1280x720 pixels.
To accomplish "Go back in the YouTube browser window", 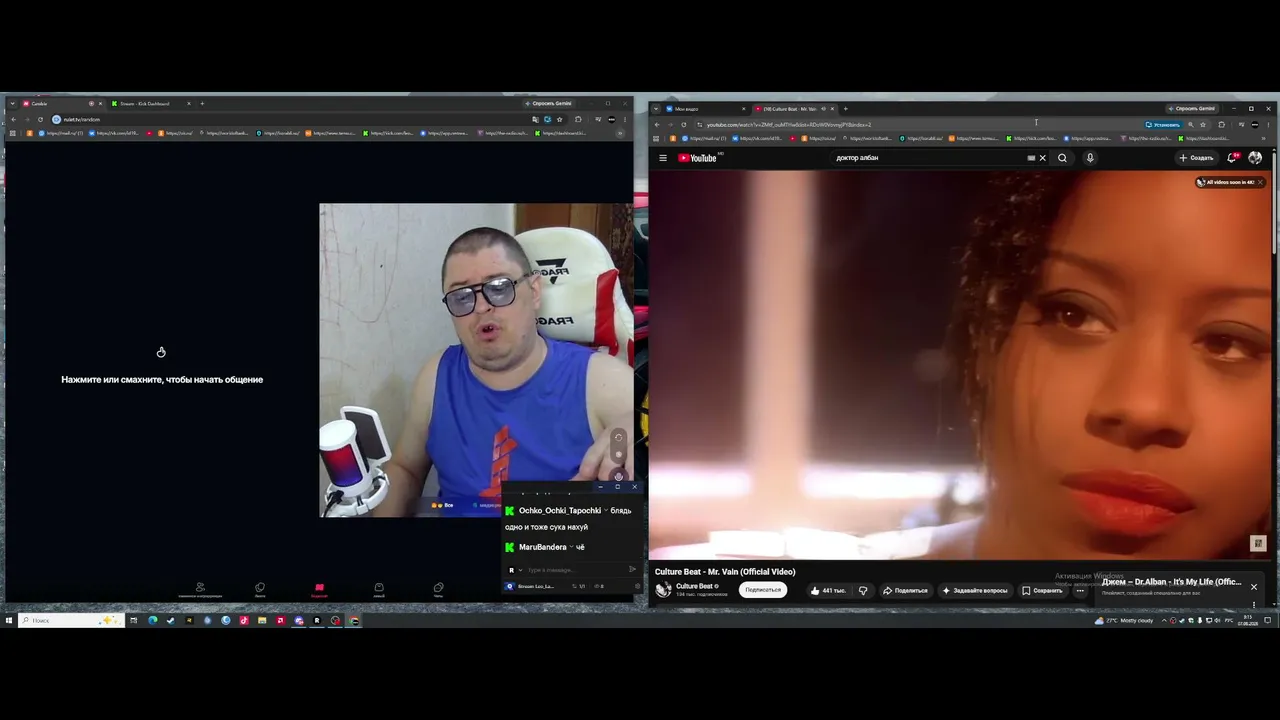I will [x=657, y=125].
